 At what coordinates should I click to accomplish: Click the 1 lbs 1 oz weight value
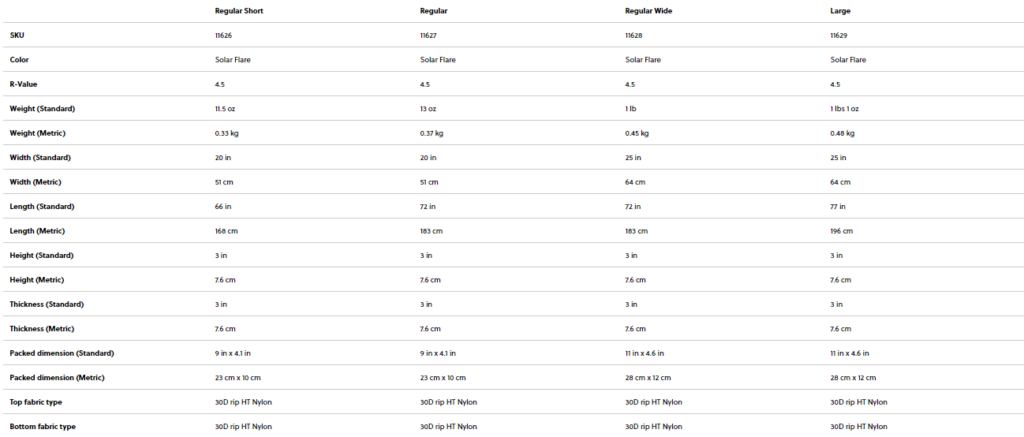tap(844, 108)
